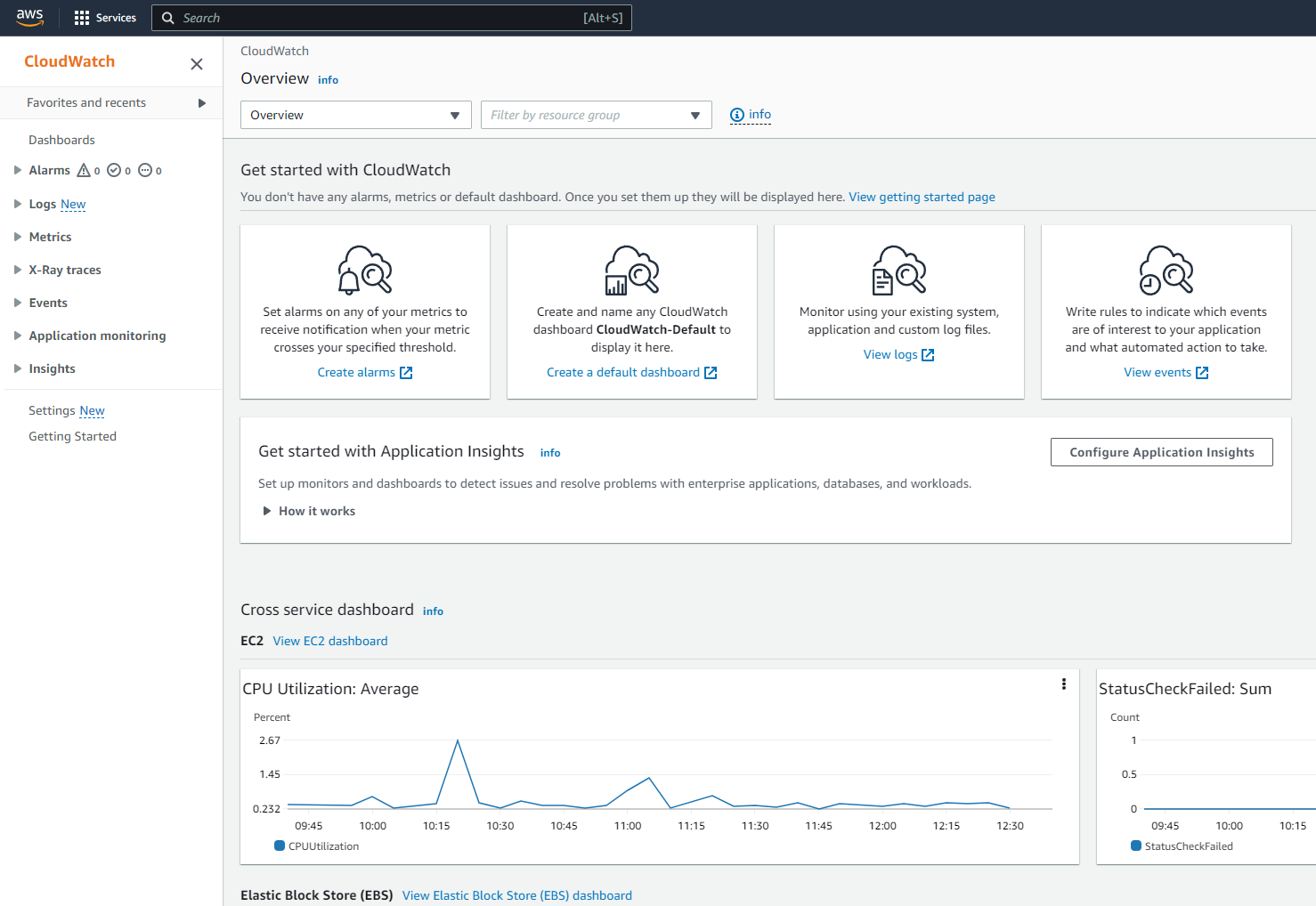Open CPU Utilization widget three-dot menu
This screenshot has height=906, width=1316.
(x=1063, y=684)
